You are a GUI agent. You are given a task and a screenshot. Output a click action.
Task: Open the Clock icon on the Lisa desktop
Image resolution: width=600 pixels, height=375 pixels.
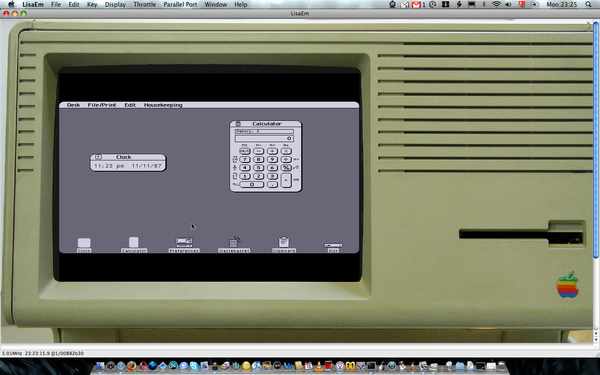pyautogui.click(x=84, y=245)
